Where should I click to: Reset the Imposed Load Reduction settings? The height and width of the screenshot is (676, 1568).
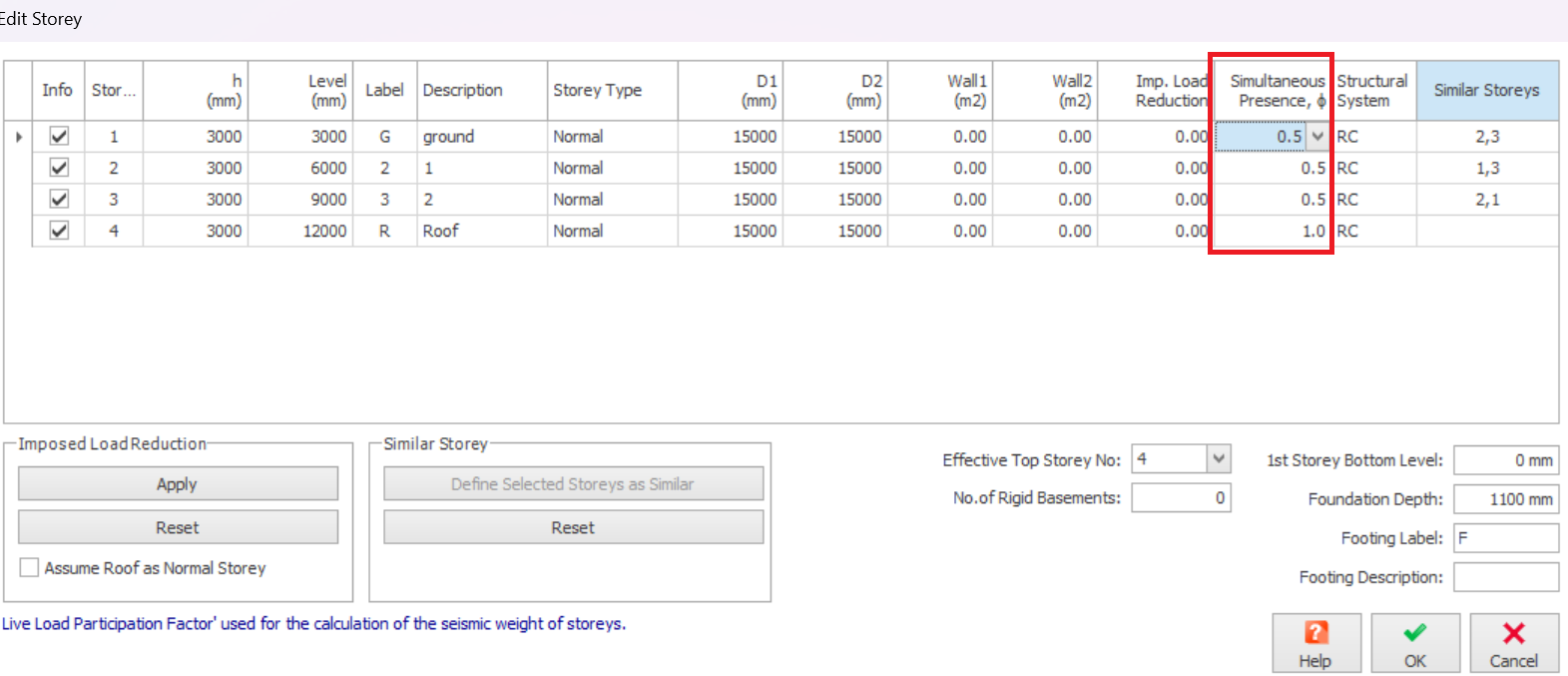pyautogui.click(x=178, y=527)
